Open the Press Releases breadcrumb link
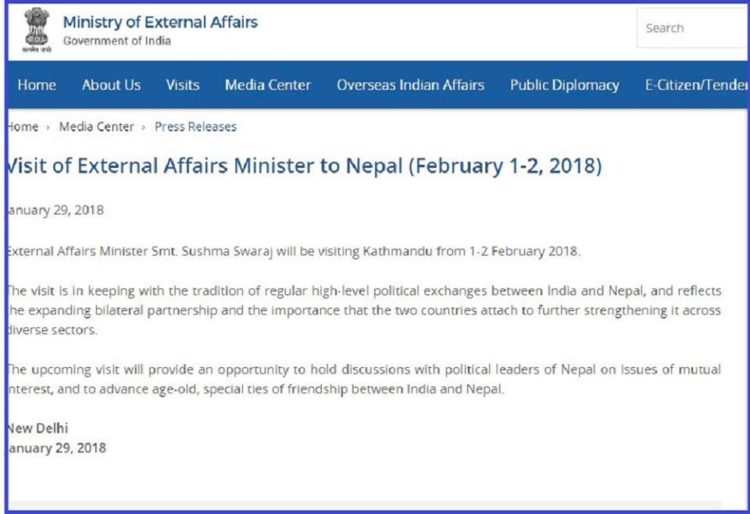This screenshot has height=514, width=750. (195, 127)
